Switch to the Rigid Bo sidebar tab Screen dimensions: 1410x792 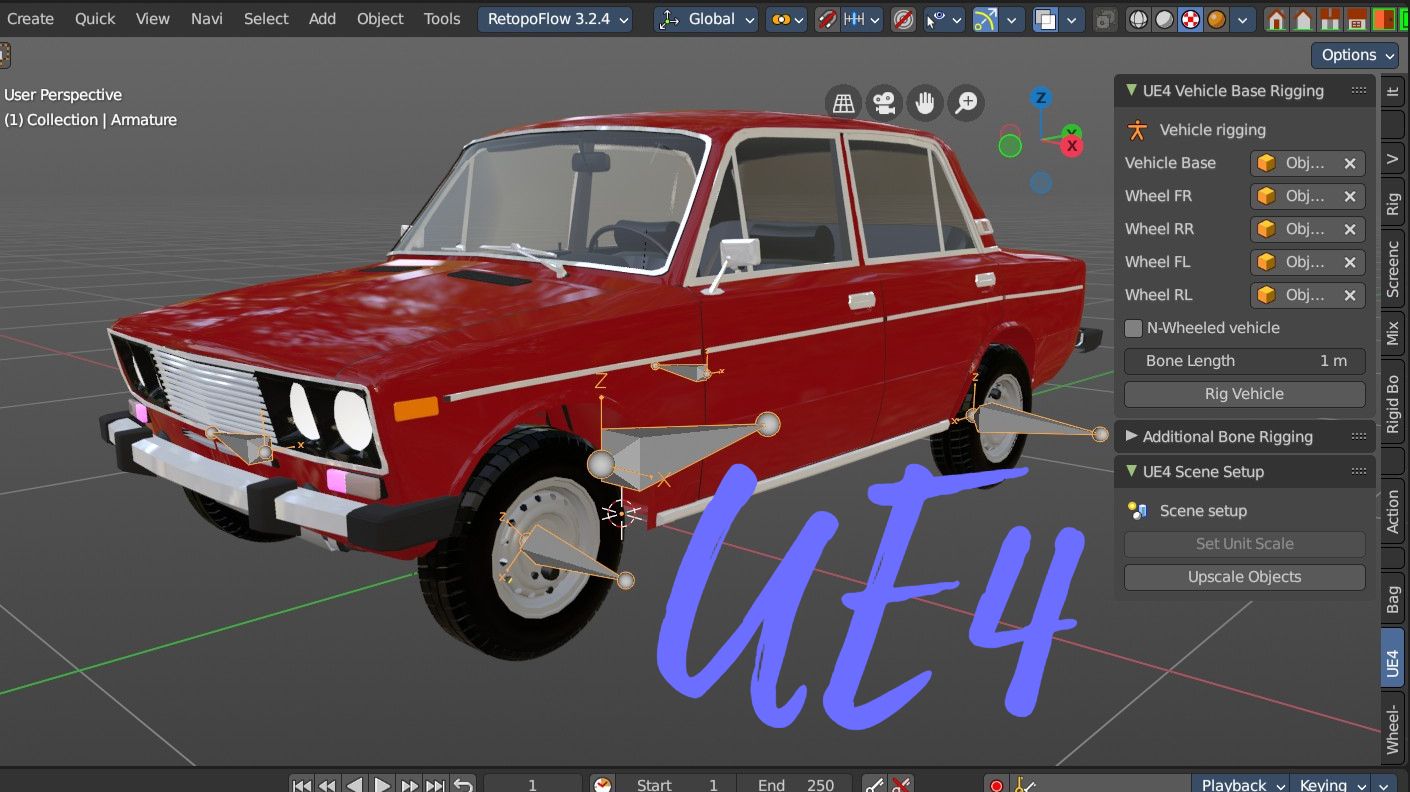(1392, 403)
